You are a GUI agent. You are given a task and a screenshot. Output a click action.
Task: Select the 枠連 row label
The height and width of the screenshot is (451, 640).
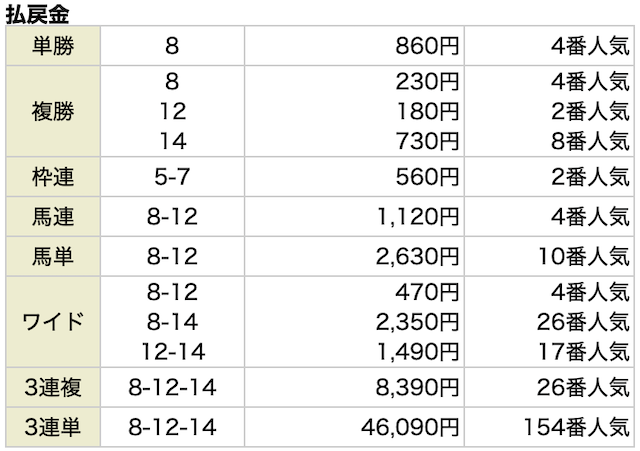[x=53, y=179]
